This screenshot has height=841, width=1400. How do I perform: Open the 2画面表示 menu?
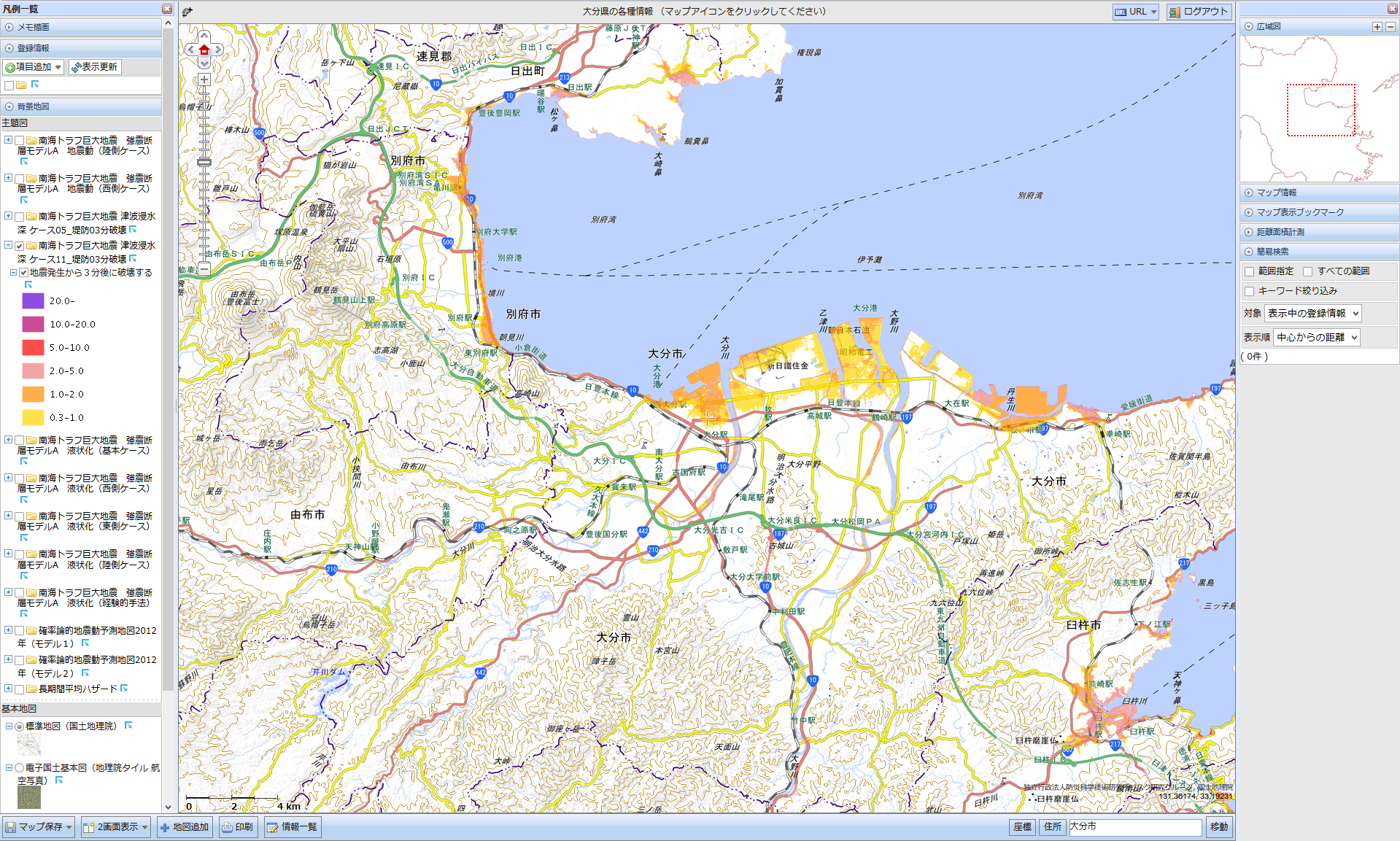[116, 827]
